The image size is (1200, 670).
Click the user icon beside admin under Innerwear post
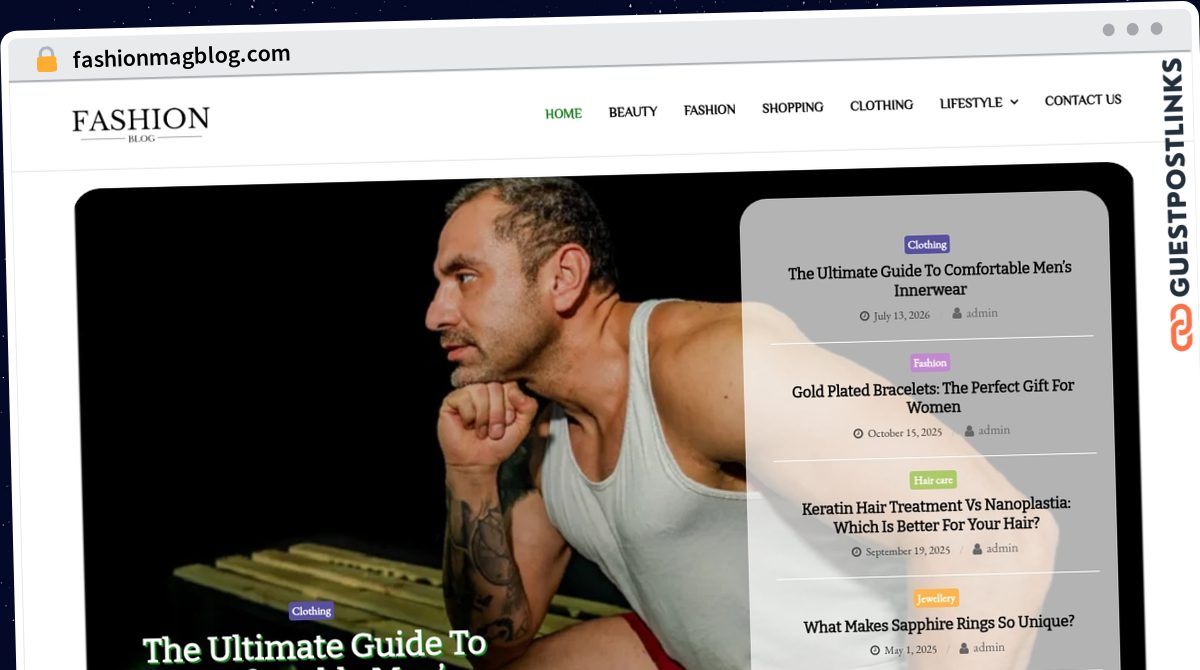957,314
